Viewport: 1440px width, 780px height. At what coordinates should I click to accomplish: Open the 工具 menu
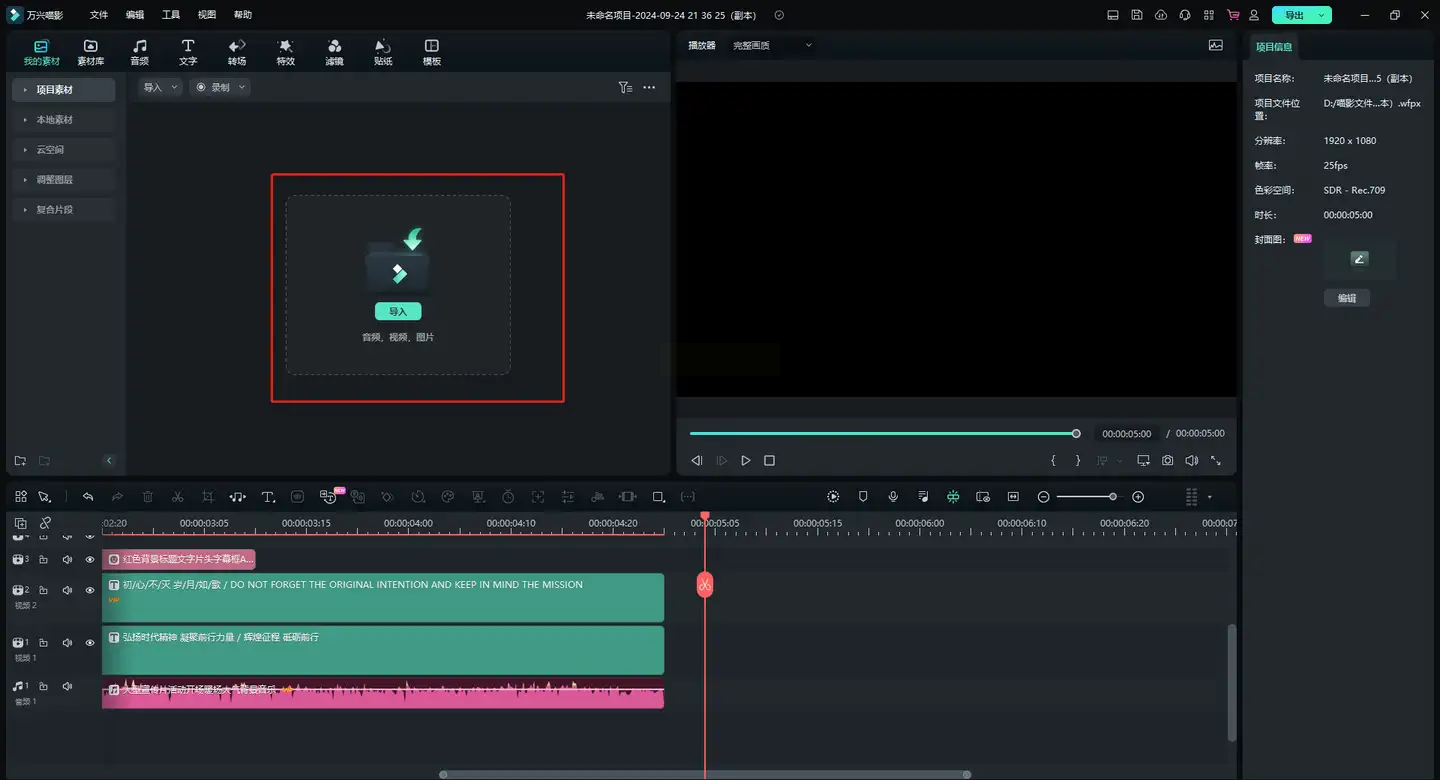pos(171,15)
